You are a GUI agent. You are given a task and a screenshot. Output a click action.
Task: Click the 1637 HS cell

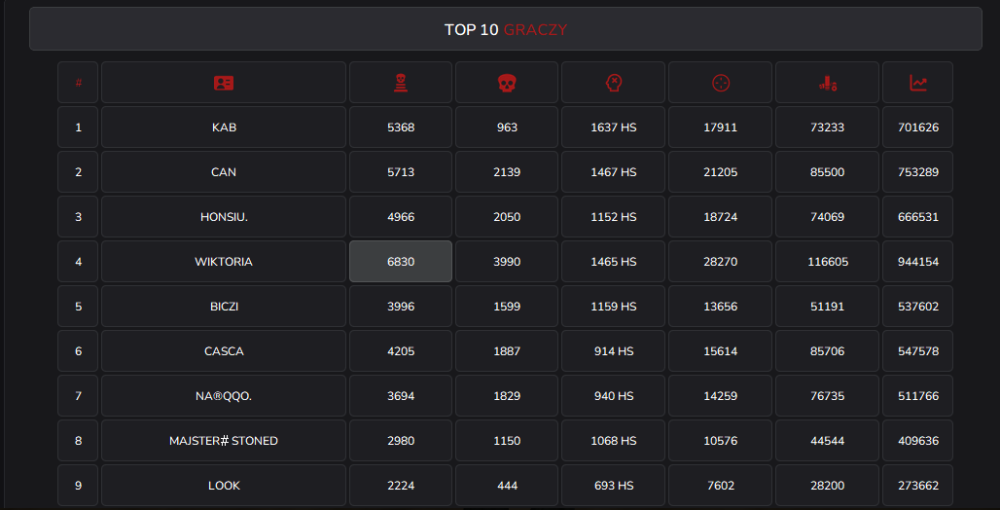pyautogui.click(x=613, y=128)
